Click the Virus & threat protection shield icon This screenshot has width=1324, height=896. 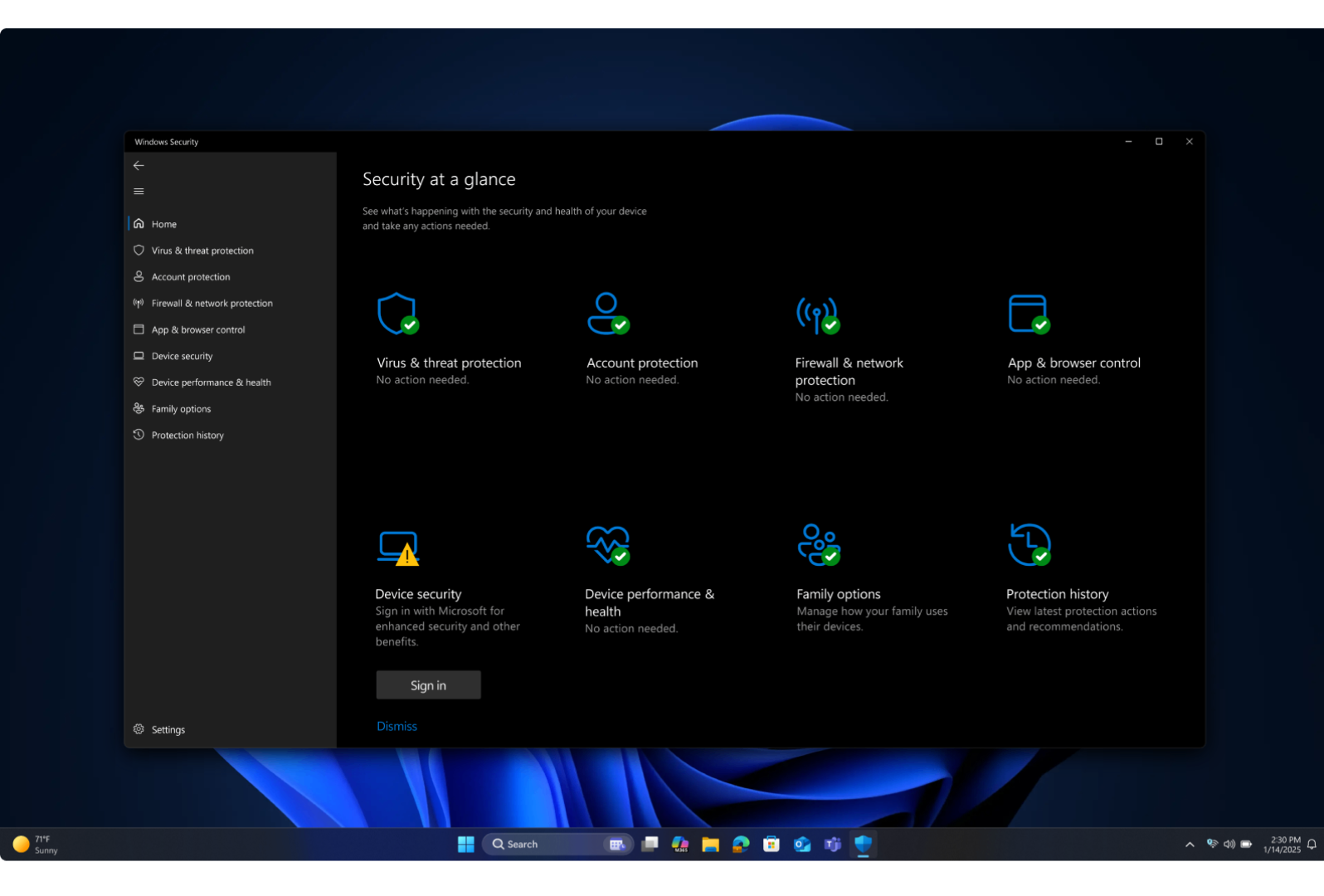tap(397, 314)
